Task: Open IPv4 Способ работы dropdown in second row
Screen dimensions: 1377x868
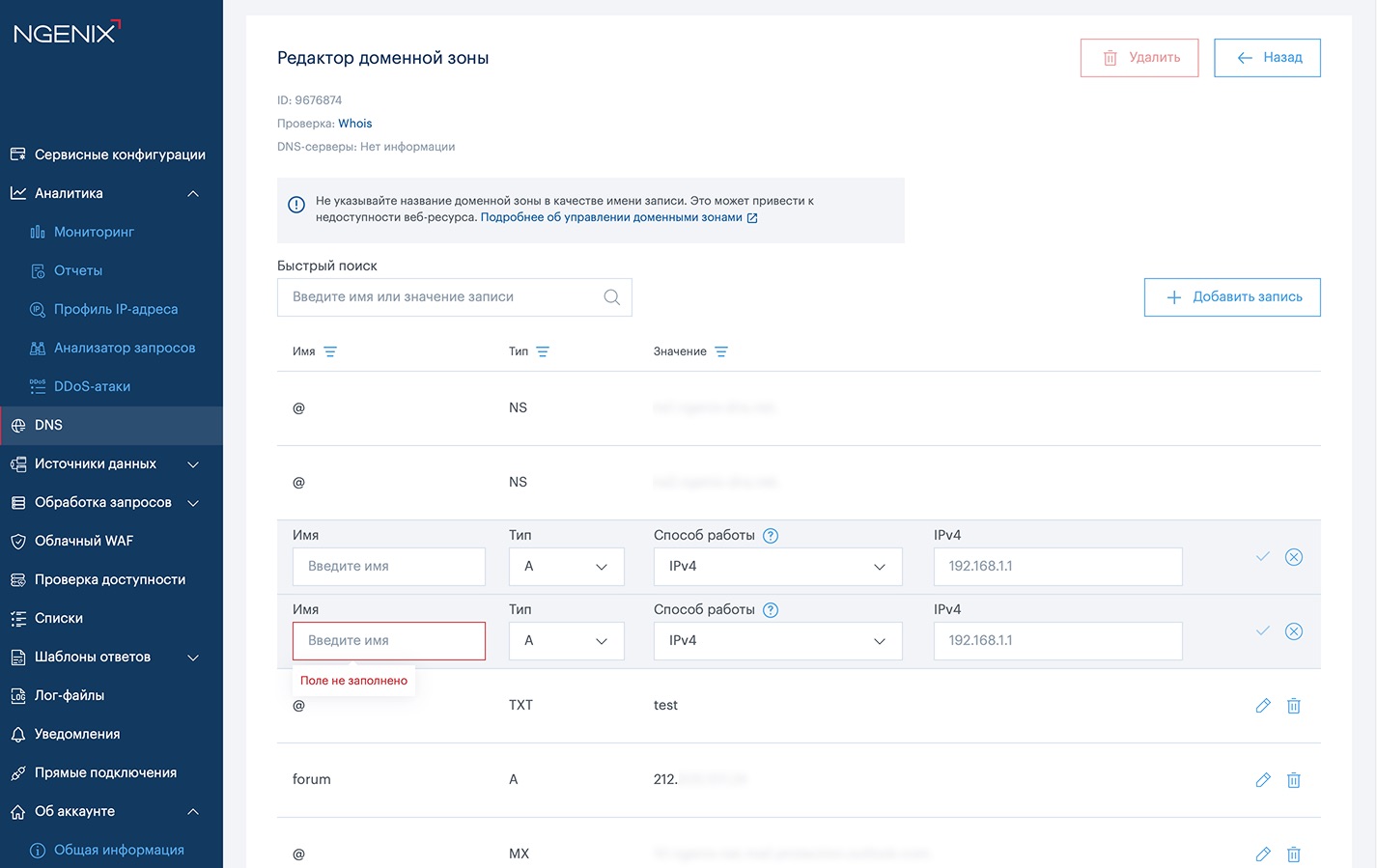Action: click(x=777, y=641)
